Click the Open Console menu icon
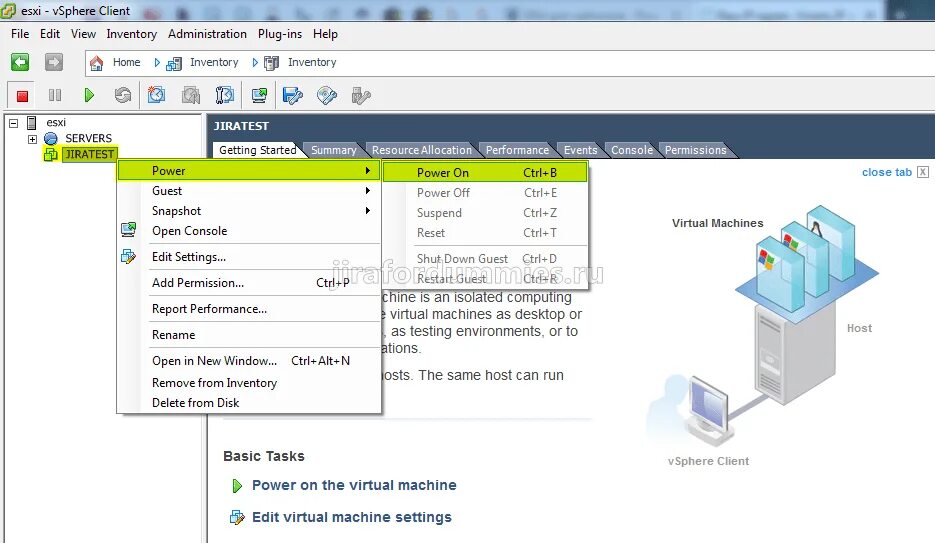 pos(128,230)
